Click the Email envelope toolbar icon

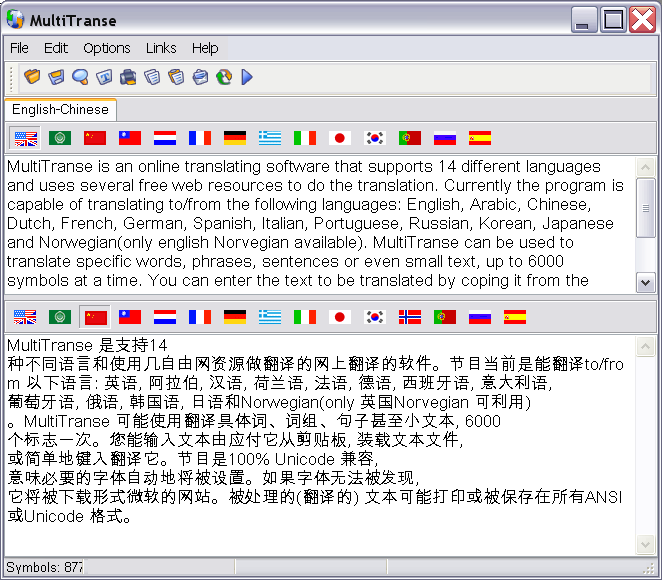tap(200, 77)
